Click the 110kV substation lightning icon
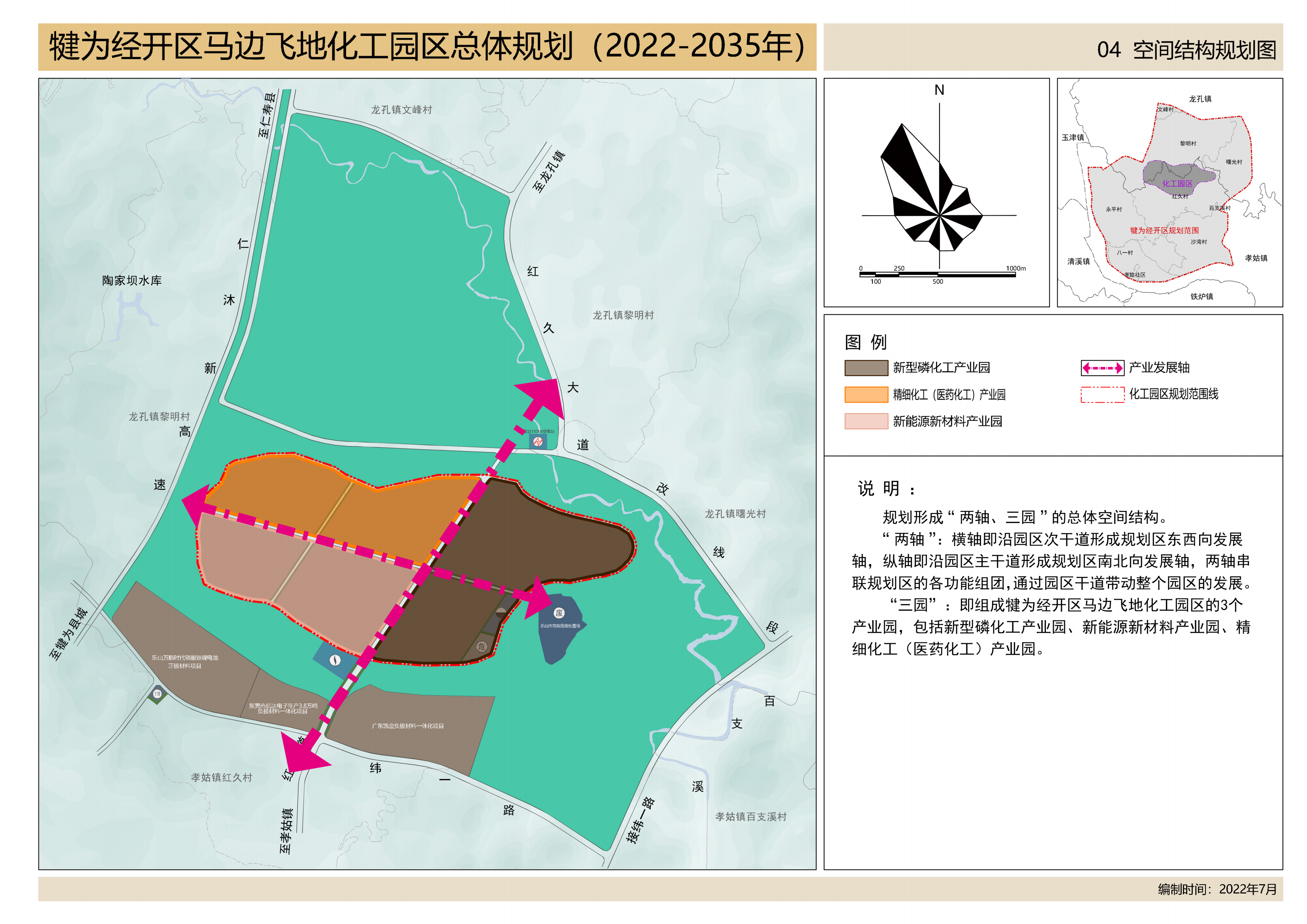The image size is (1307, 924). pyautogui.click(x=538, y=441)
